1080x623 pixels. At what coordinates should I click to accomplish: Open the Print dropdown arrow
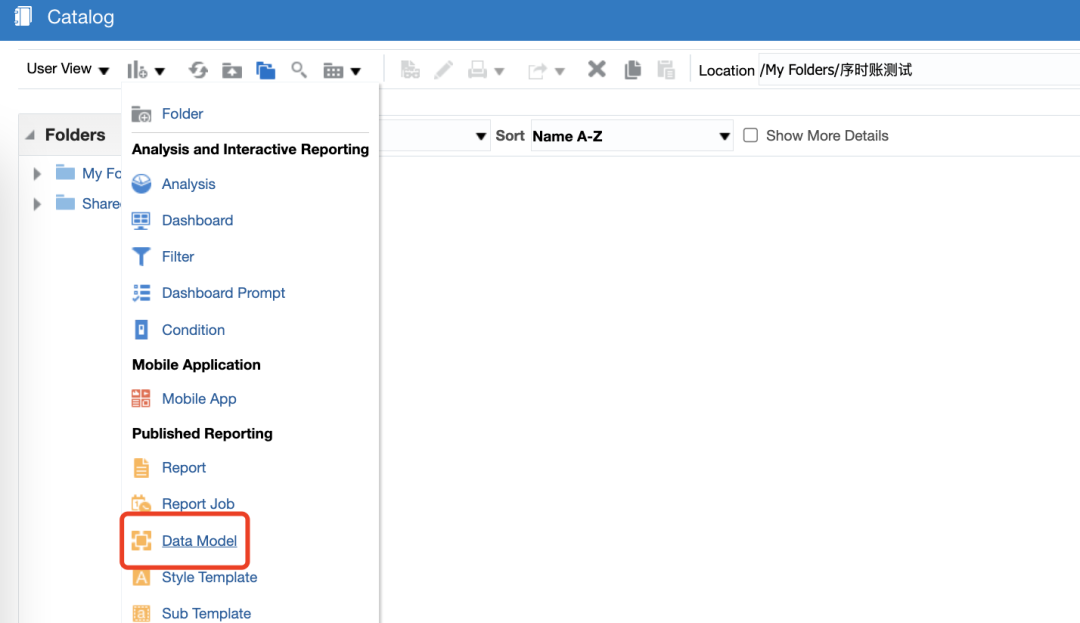[x=499, y=71]
